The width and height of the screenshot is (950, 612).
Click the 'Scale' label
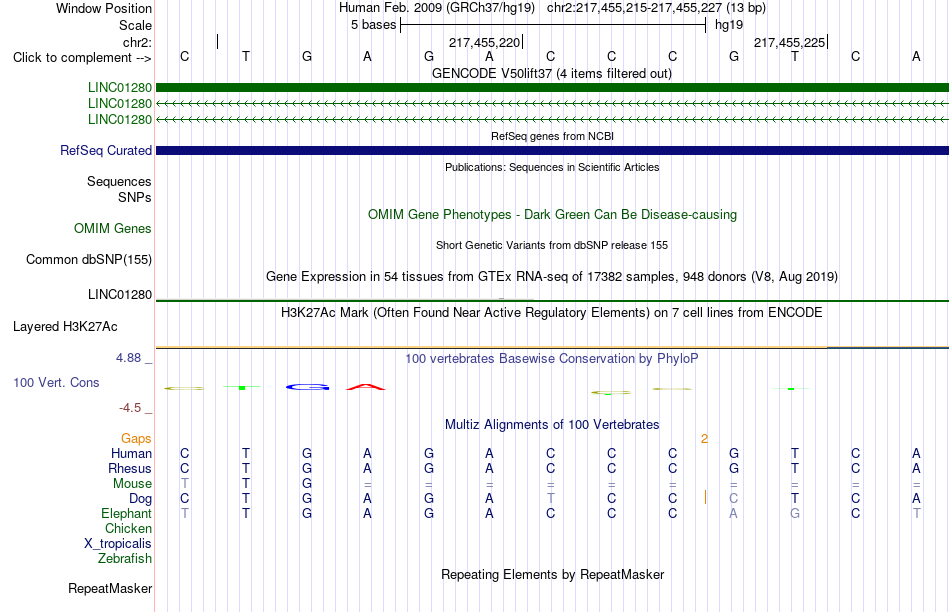[x=135, y=25]
